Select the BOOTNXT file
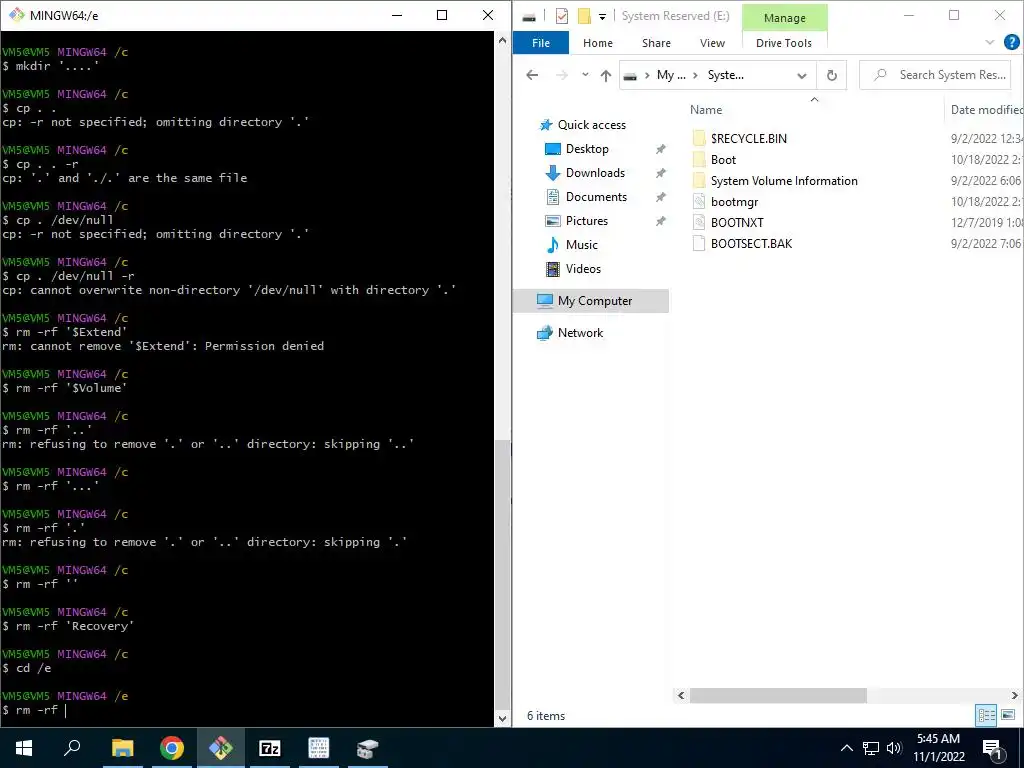The height and width of the screenshot is (768, 1024). click(x=737, y=223)
